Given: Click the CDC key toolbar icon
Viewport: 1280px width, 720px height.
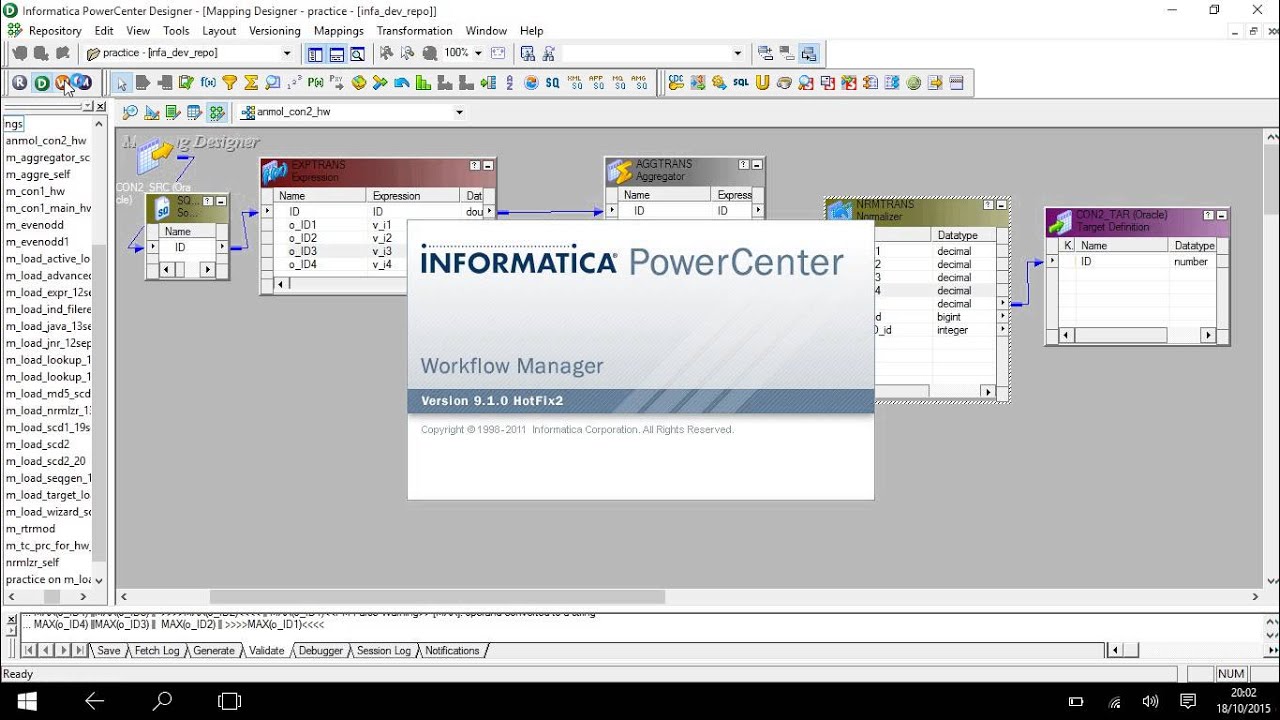Looking at the screenshot, I should (x=676, y=83).
